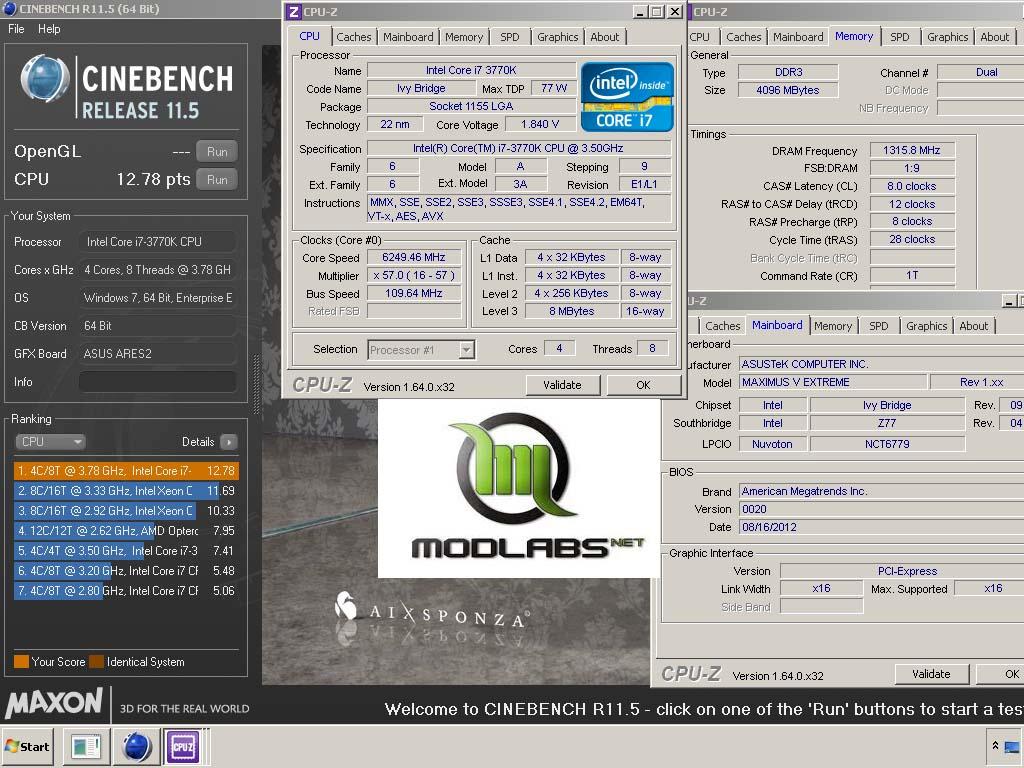
Task: Open the Help menu in Cinebench
Action: click(x=49, y=29)
